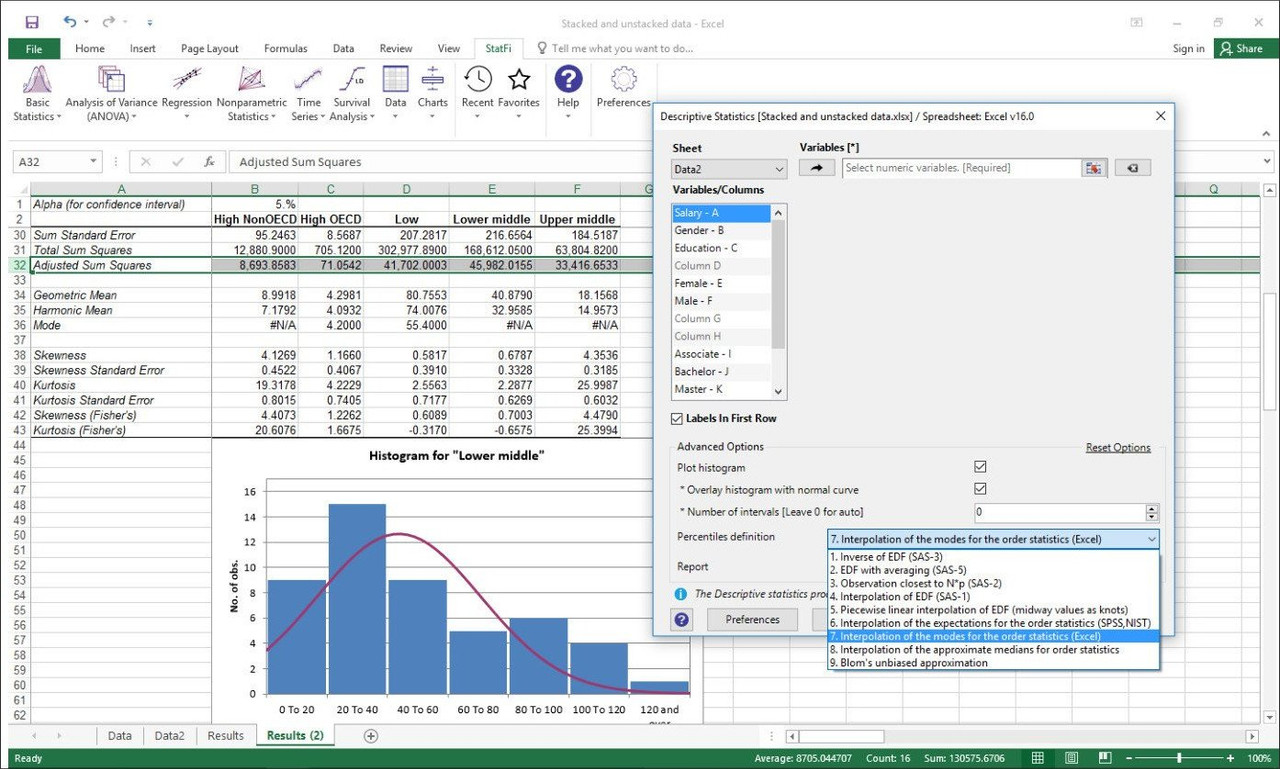This screenshot has width=1280, height=769.
Task: Select Gender - B in variables list
Action: (721, 230)
